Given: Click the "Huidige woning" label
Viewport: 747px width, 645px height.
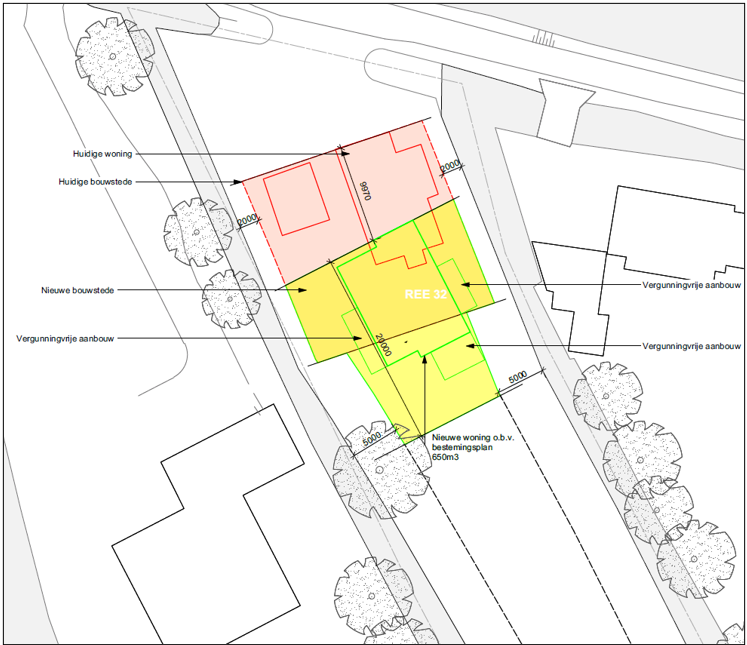Looking at the screenshot, I should pyautogui.click(x=102, y=154).
